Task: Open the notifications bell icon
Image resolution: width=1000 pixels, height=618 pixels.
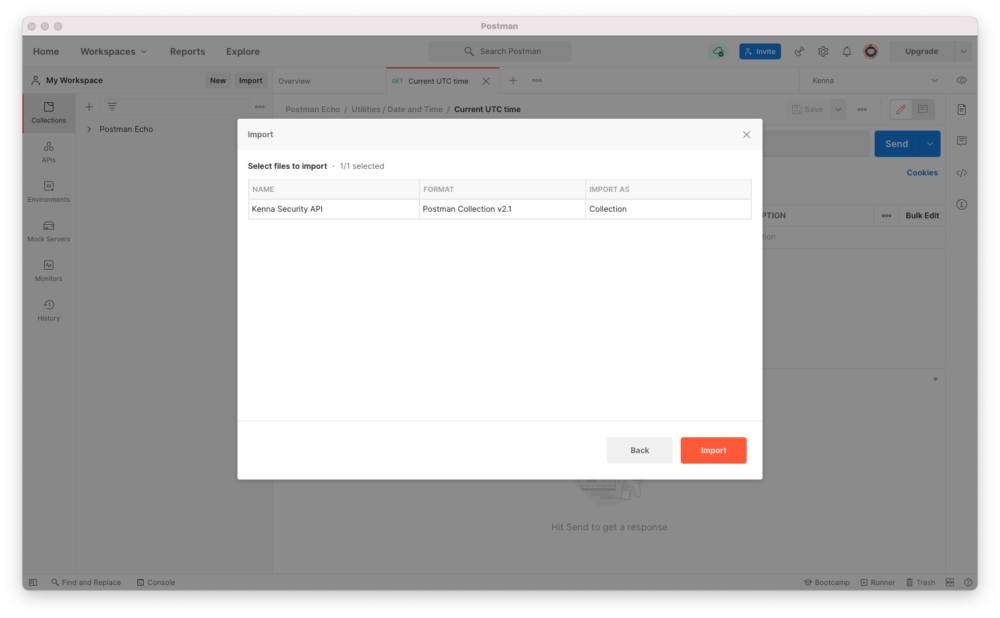Action: [847, 51]
